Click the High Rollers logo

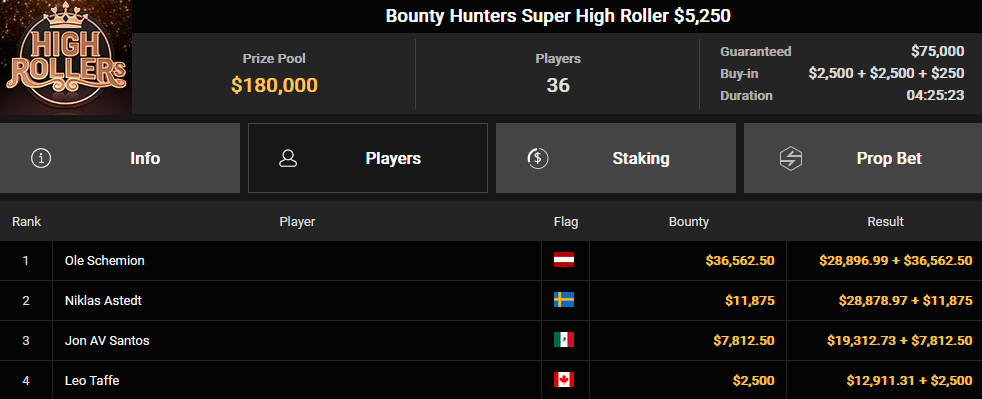point(66,57)
